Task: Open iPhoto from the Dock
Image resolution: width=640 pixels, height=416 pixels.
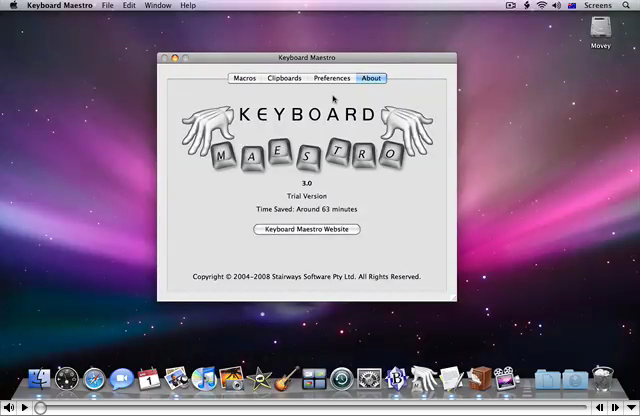Action: tap(177, 378)
